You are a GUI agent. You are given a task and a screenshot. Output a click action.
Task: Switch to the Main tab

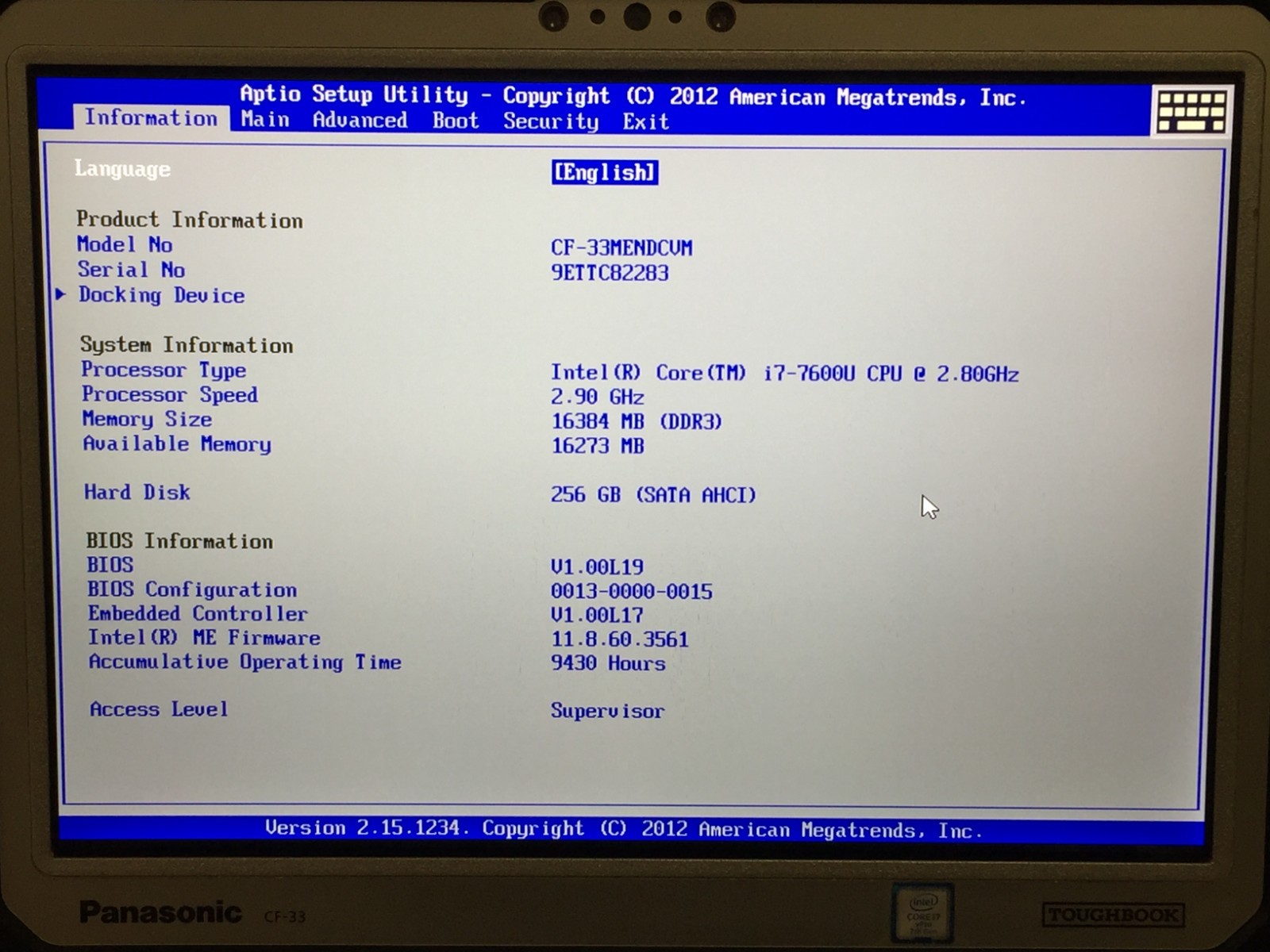(x=265, y=120)
